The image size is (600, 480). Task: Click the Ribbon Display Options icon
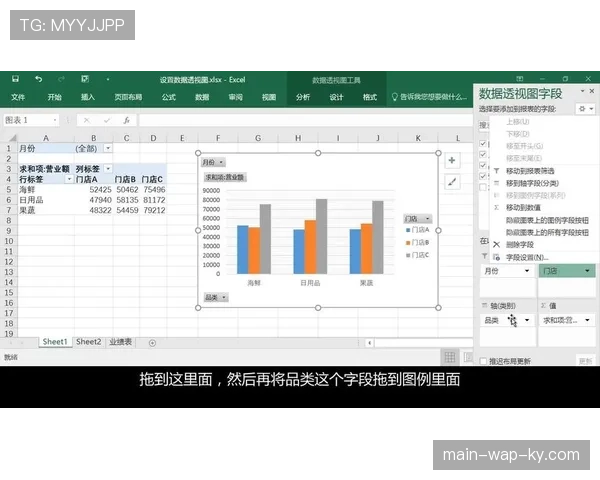click(520, 78)
